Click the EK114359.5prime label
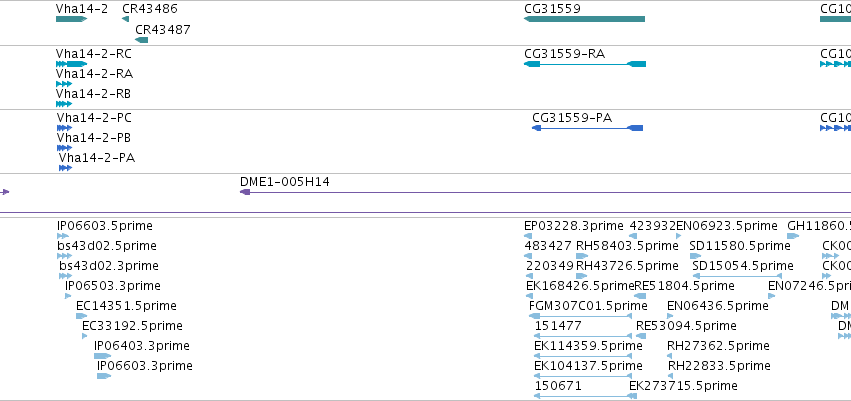 [x=588, y=346]
